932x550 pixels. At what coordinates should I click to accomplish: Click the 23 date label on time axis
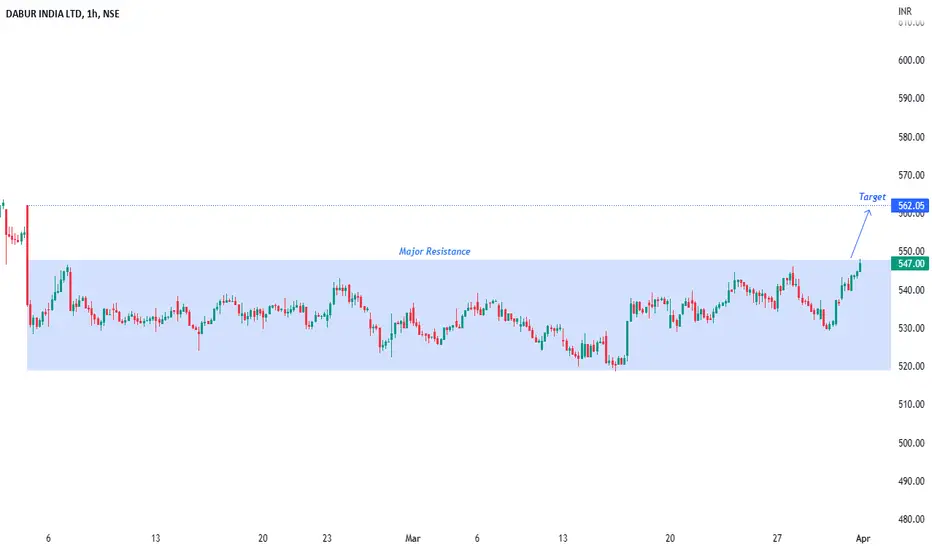coord(328,537)
